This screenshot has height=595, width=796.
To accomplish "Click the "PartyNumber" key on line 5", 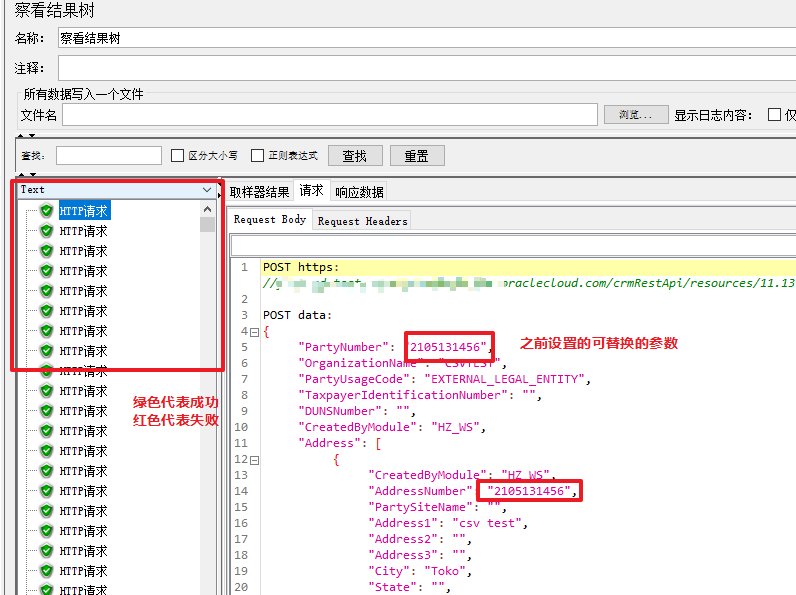I will coord(343,347).
